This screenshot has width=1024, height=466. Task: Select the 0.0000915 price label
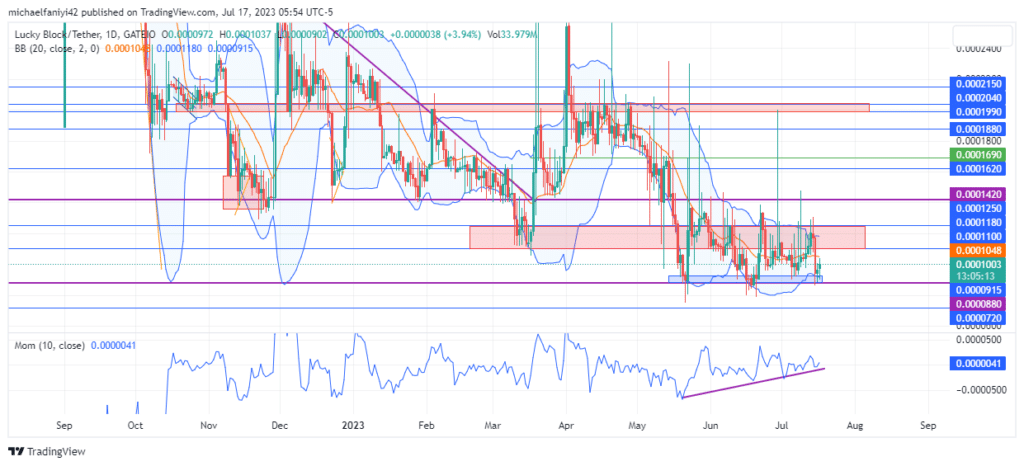pos(977,289)
